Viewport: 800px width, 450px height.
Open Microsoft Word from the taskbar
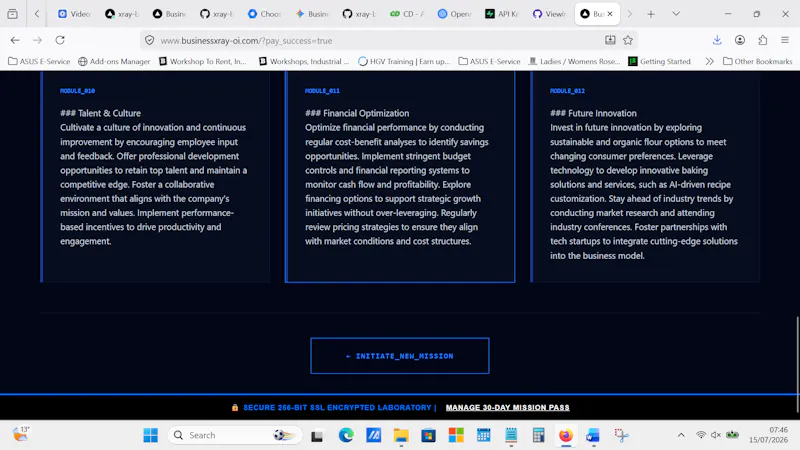(x=593, y=435)
